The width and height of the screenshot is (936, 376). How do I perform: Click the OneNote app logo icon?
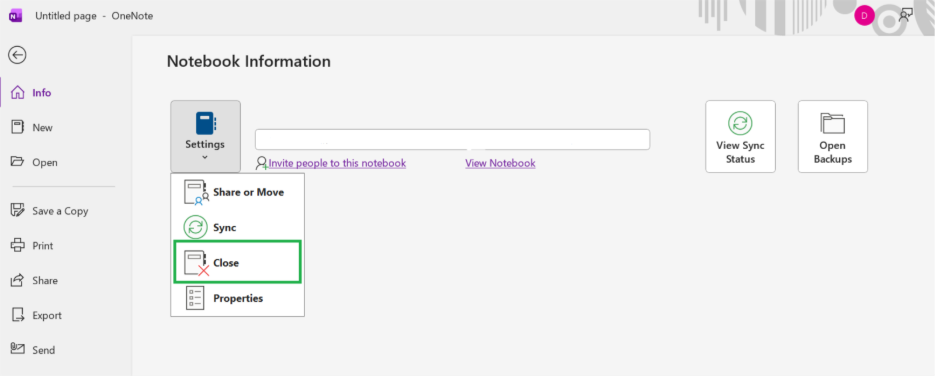(x=16, y=16)
